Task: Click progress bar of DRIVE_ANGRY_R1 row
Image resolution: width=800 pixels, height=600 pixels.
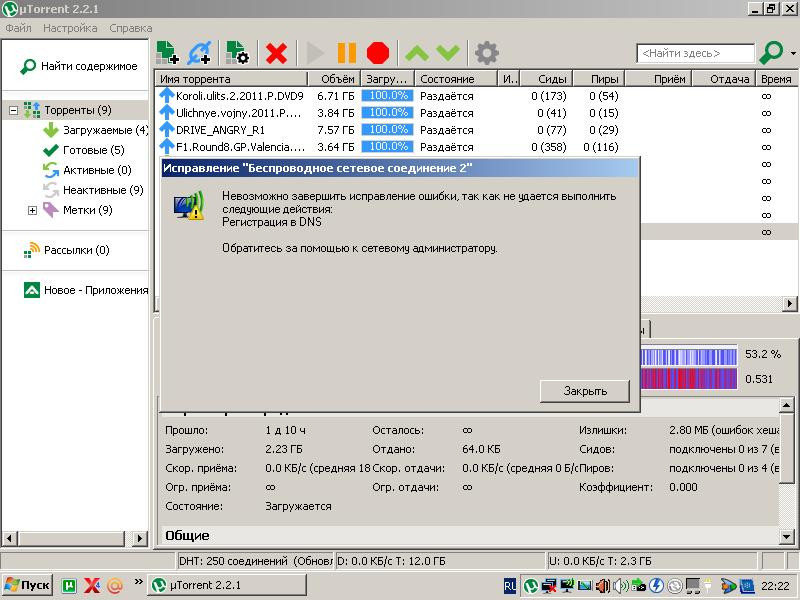Action: pos(388,130)
